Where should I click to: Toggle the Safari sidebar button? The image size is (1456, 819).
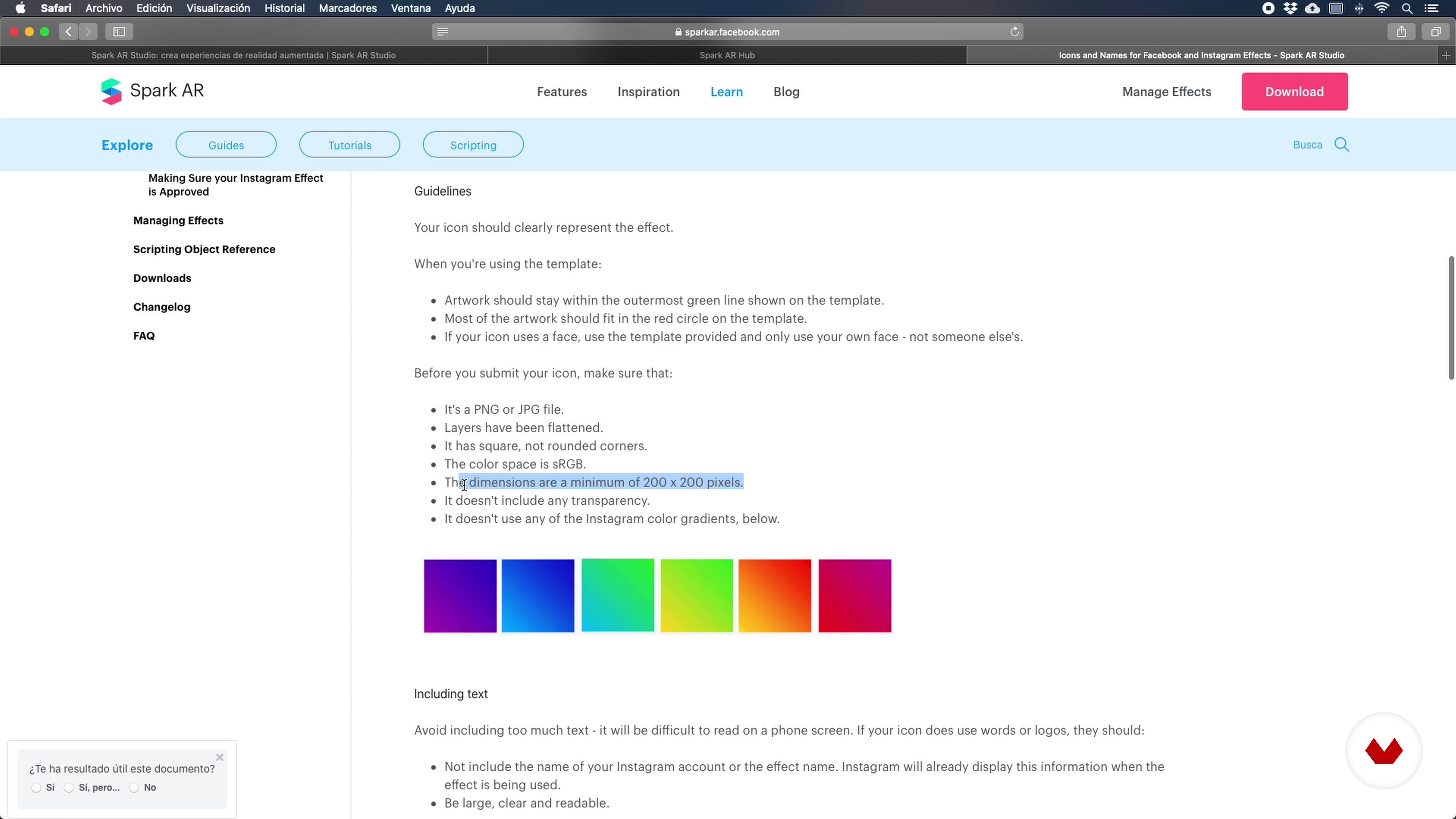(x=119, y=31)
